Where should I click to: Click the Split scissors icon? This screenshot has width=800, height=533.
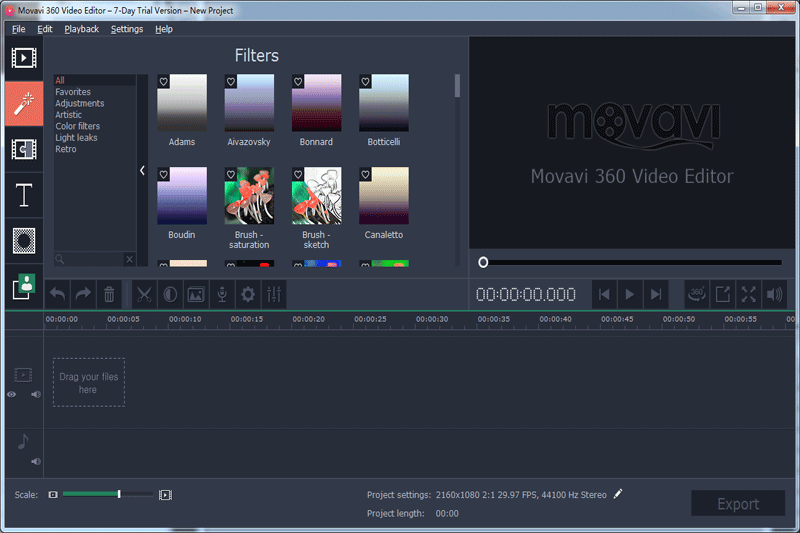[x=144, y=294]
